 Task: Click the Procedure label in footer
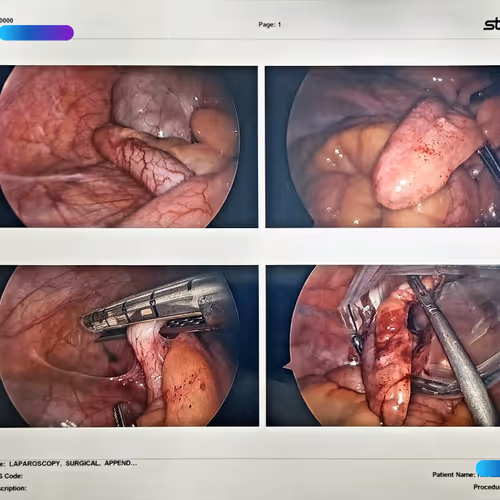click(x=487, y=487)
